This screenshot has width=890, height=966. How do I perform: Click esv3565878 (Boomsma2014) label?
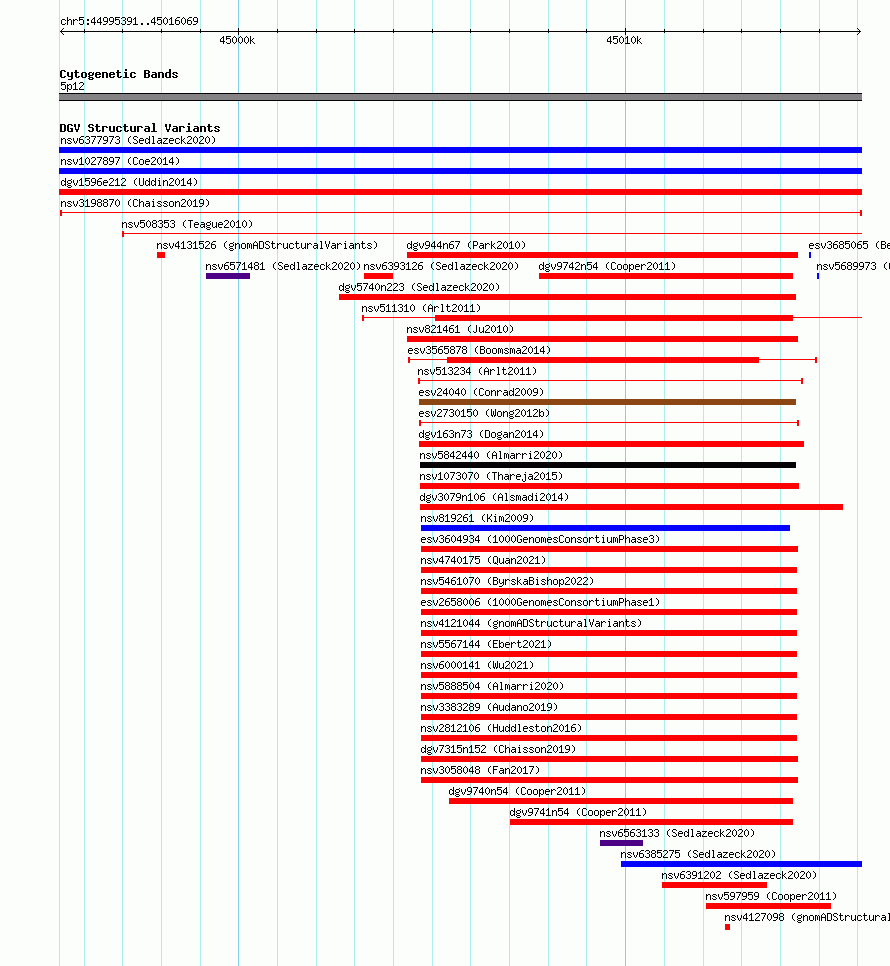(479, 349)
